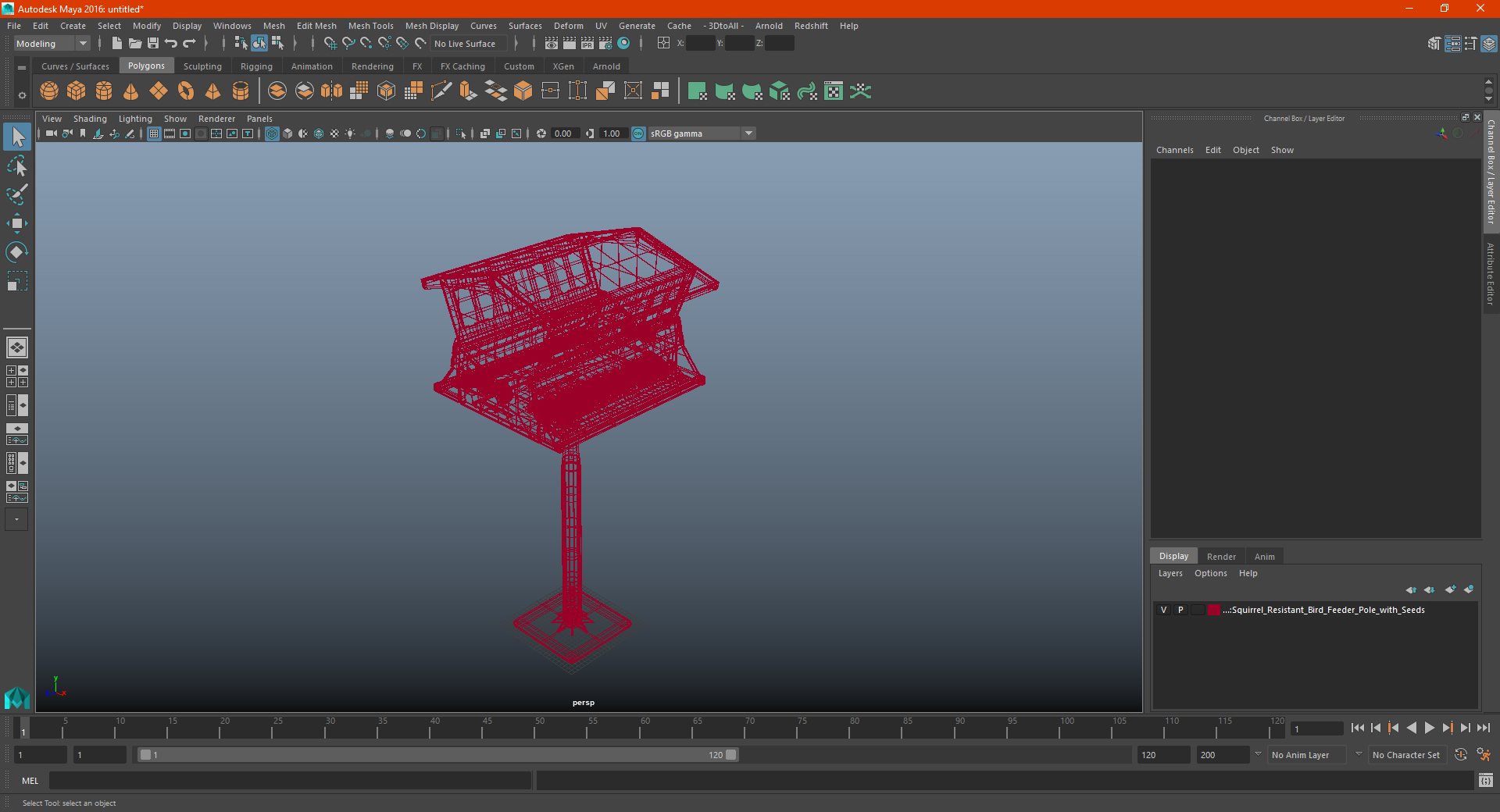Click the Save Scene icon
Viewport: 1500px width, 812px height.
point(153,44)
